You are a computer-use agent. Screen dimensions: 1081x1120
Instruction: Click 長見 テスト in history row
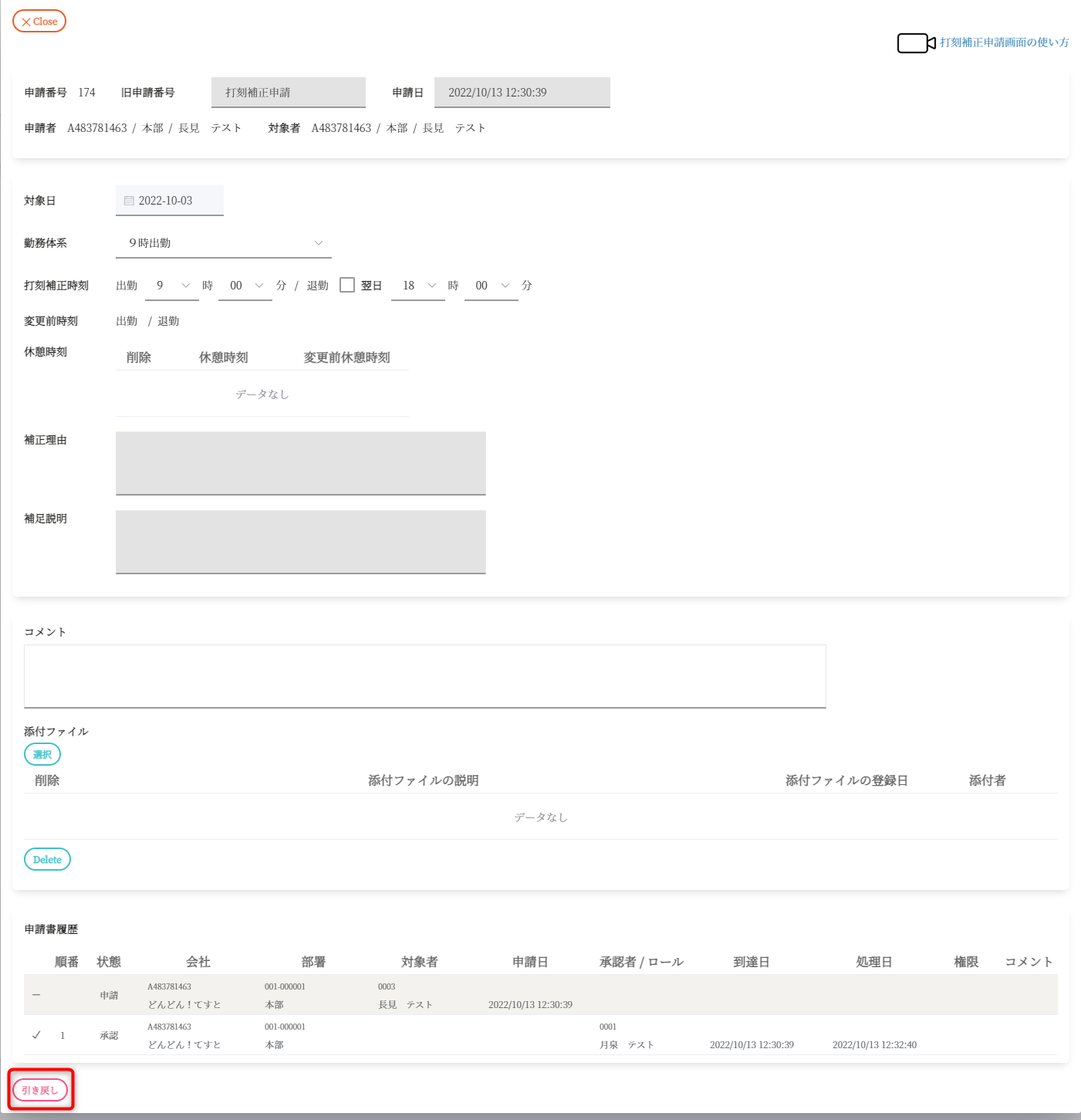coord(405,1004)
